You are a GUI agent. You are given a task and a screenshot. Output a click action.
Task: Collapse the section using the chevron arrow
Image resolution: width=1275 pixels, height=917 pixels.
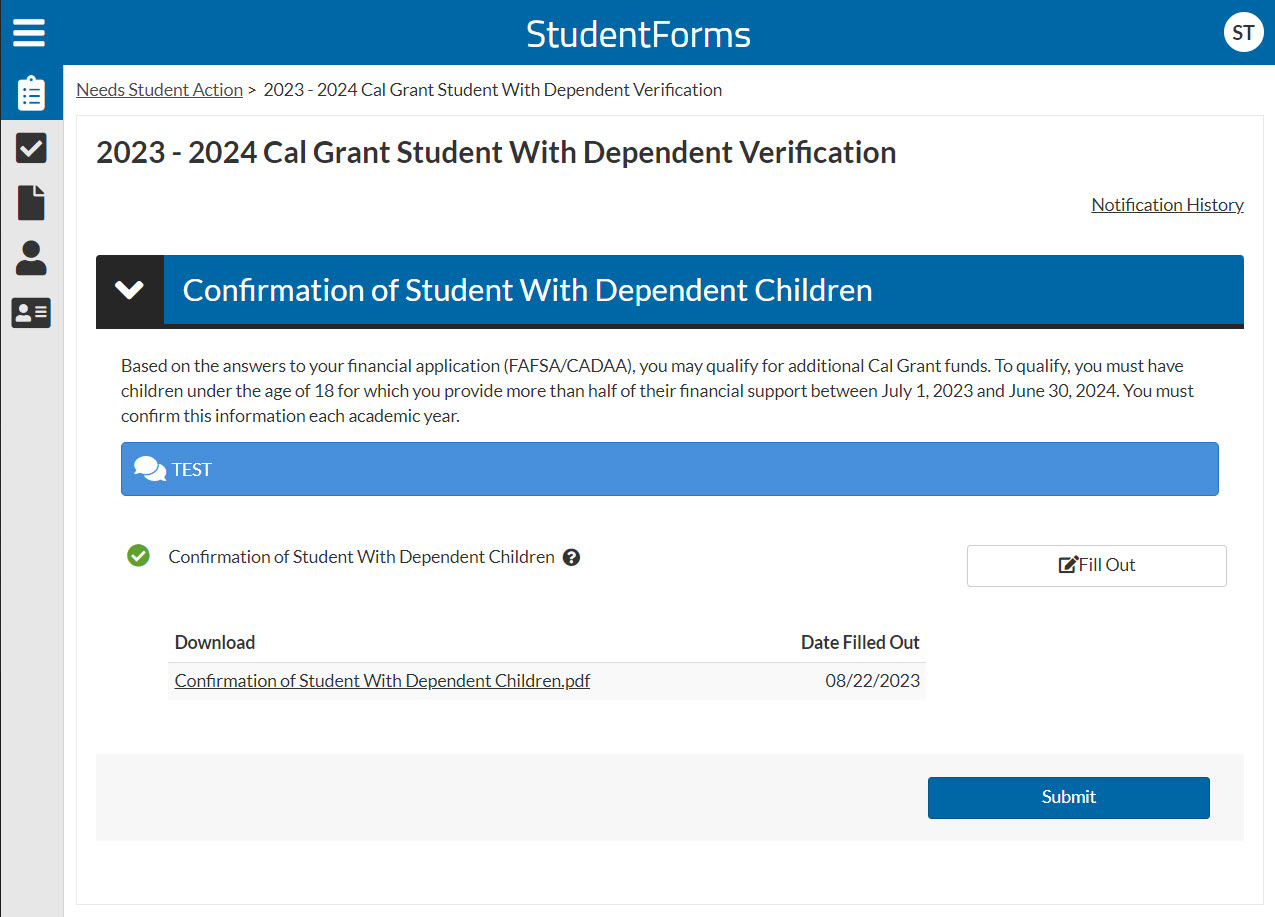pyautogui.click(x=130, y=290)
